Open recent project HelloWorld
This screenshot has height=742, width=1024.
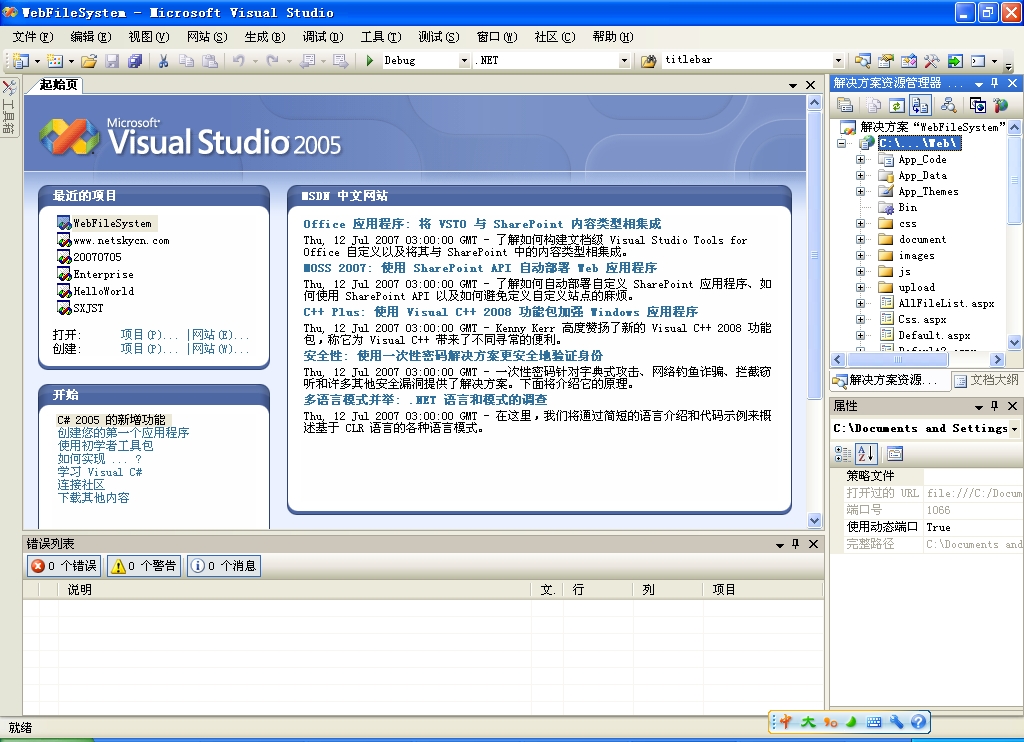pyautogui.click(x=103, y=291)
